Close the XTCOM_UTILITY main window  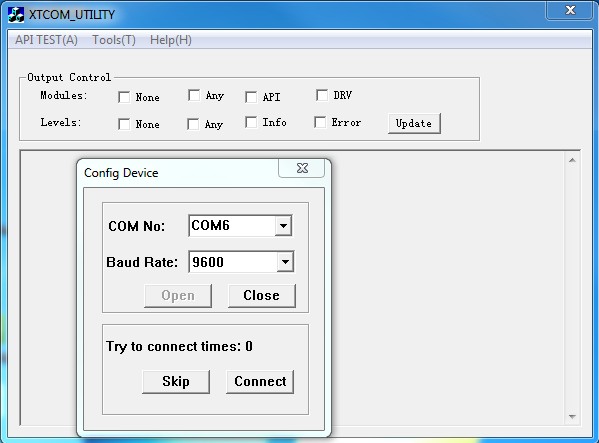[x=570, y=10]
